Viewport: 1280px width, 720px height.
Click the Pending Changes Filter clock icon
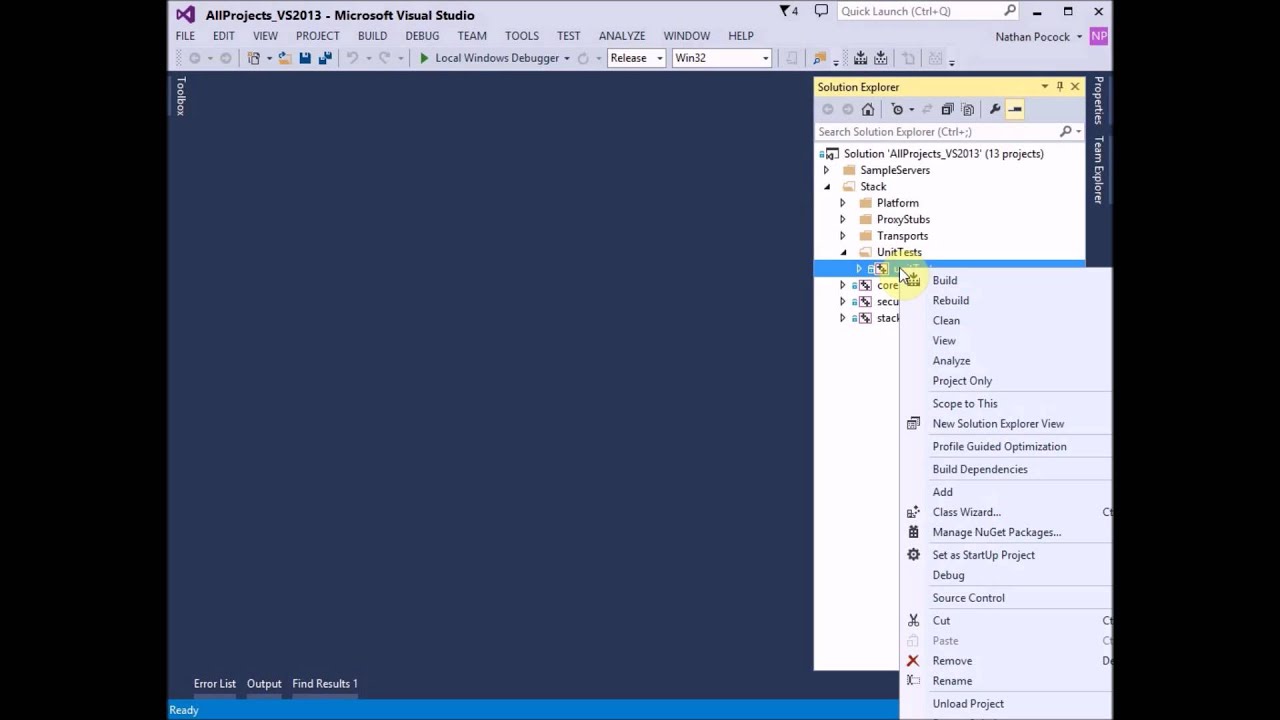click(897, 109)
